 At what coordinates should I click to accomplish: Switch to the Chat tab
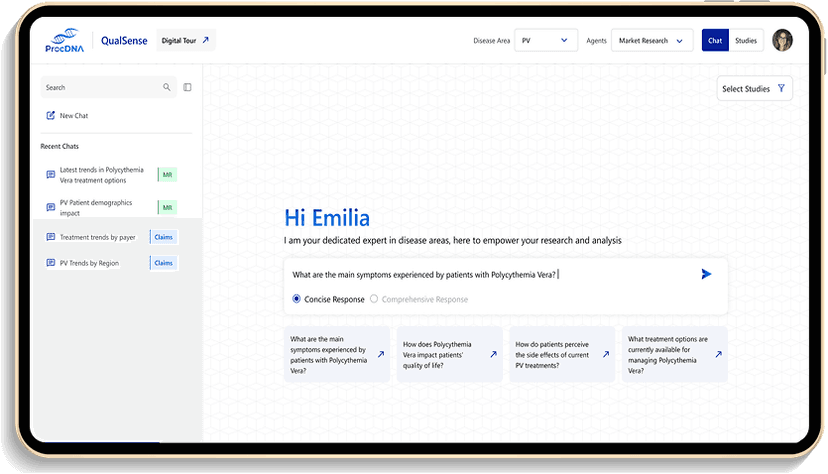pos(715,40)
